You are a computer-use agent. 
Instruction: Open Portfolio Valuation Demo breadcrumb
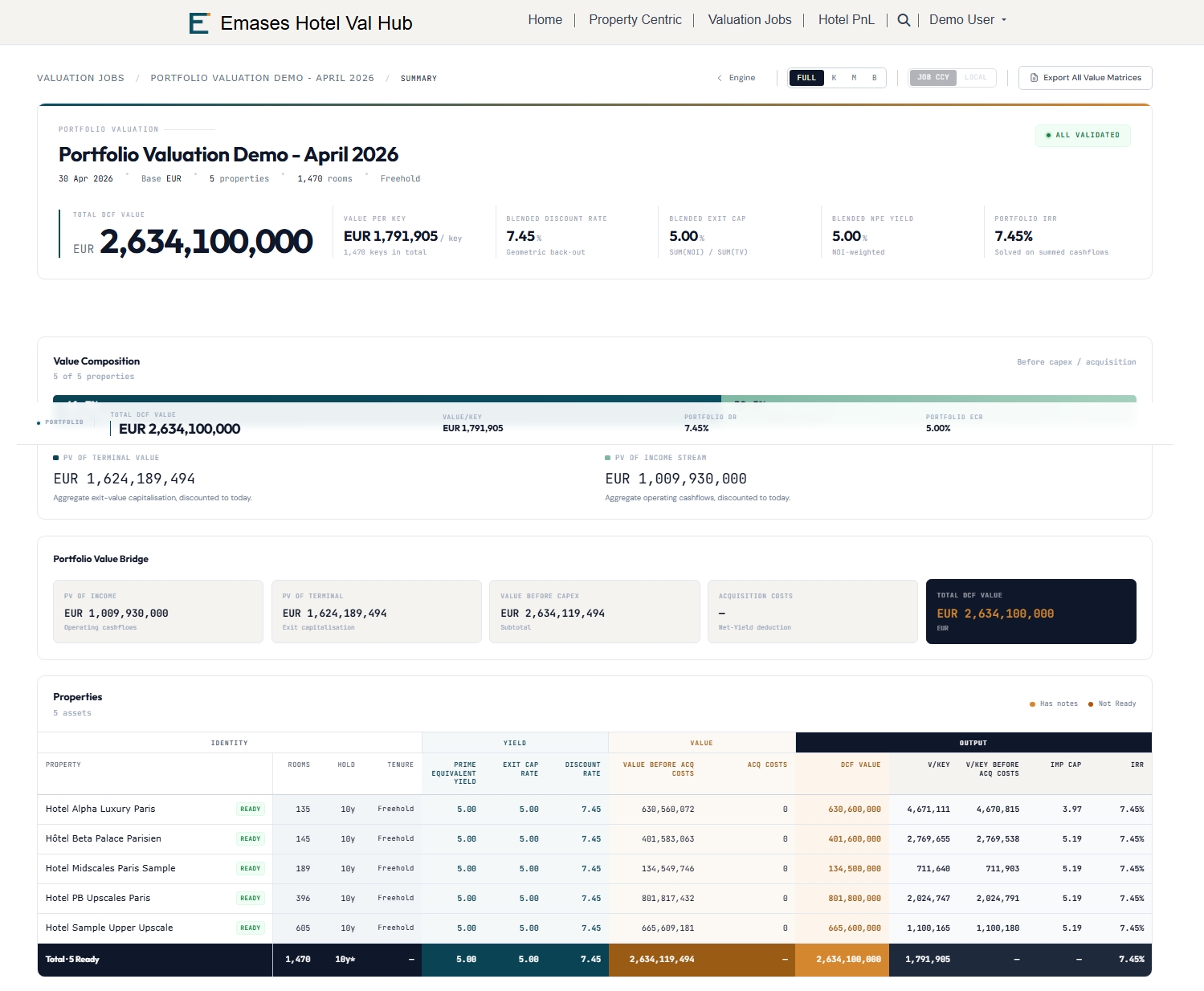pos(262,78)
